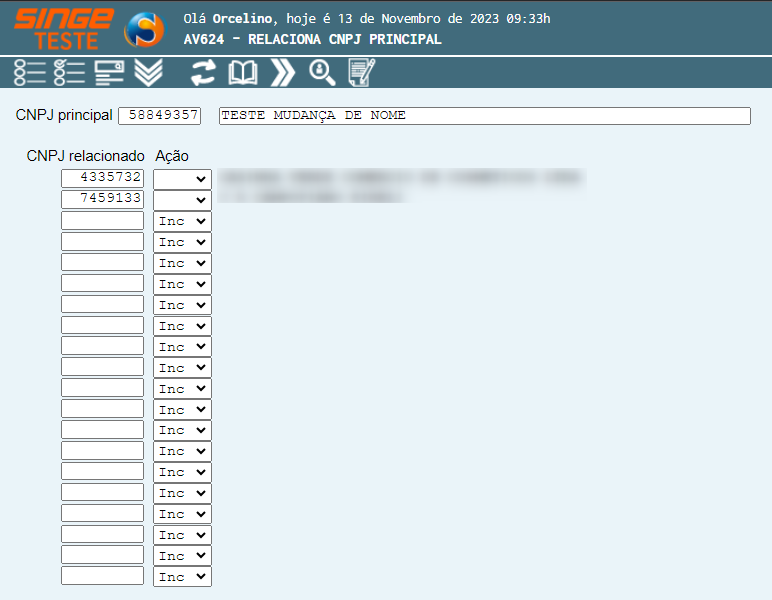This screenshot has height=600, width=772.
Task: Click the triple down-chevron icon
Action: click(148, 72)
